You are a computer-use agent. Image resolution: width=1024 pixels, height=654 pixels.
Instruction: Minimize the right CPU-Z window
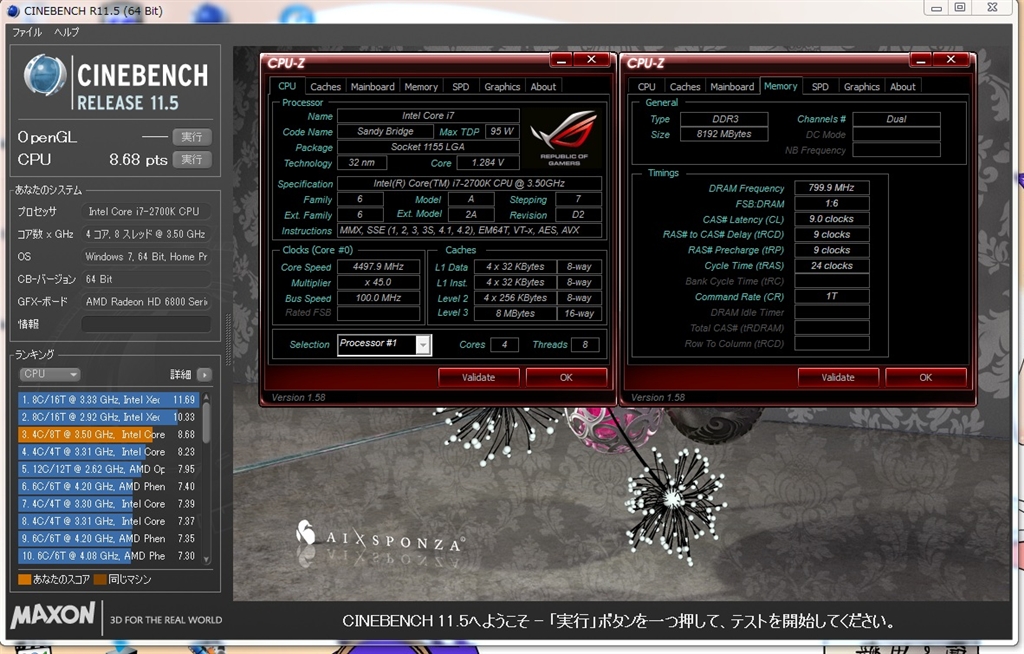tap(921, 61)
